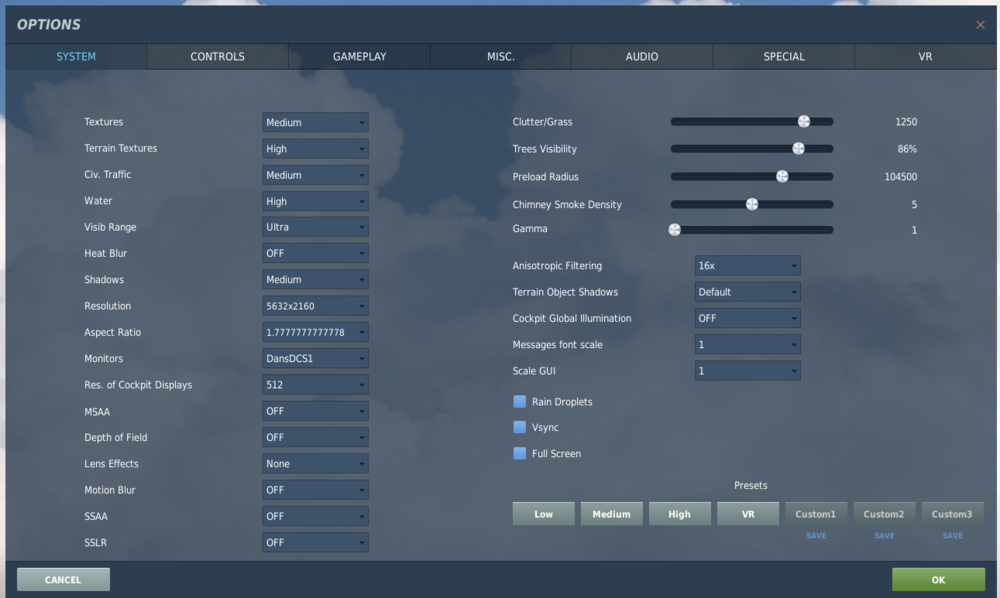Expand the Lens Effects dropdown
1000x598 pixels.
pos(315,463)
